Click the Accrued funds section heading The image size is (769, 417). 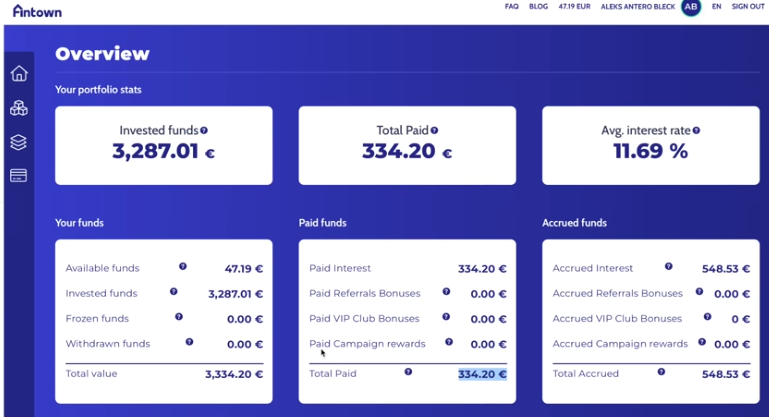(574, 223)
